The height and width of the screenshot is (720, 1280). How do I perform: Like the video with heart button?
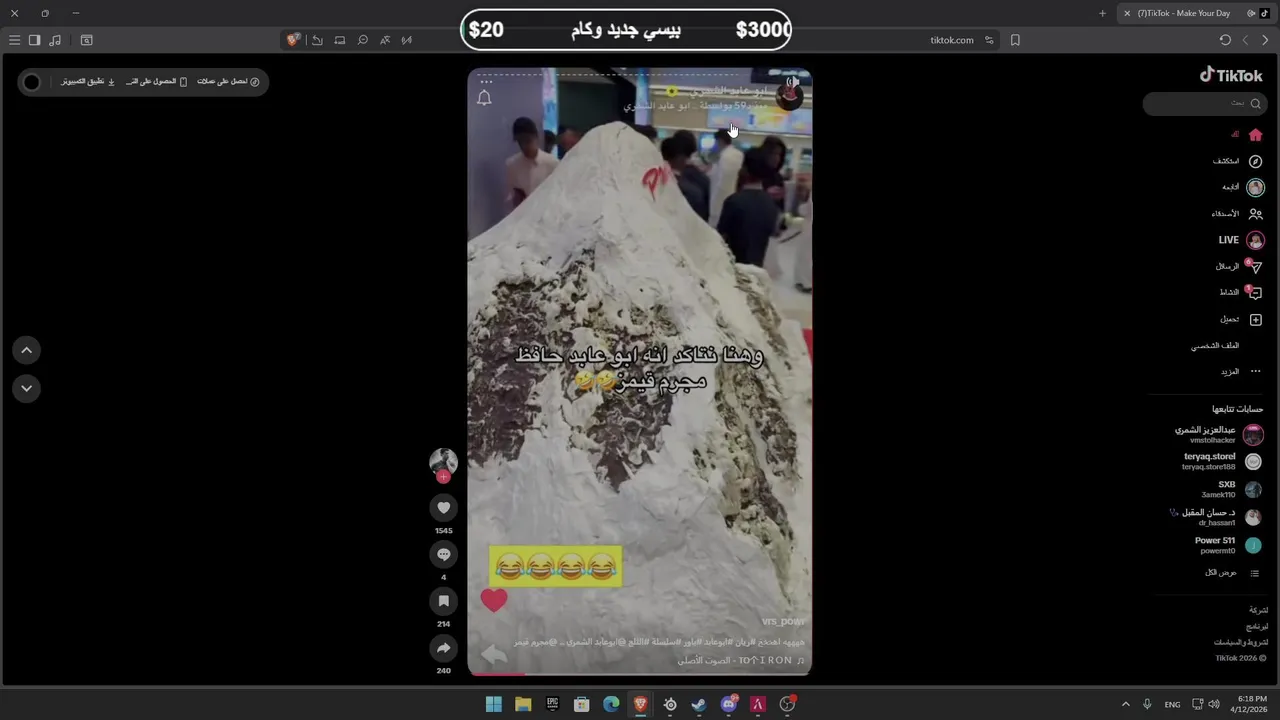click(x=444, y=508)
